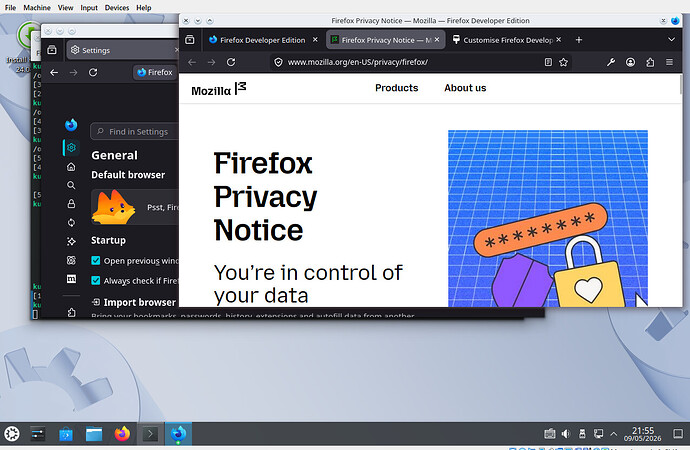The height and width of the screenshot is (450, 690).
Task: Go forward in the Privacy Notice window
Action: pos(211,62)
